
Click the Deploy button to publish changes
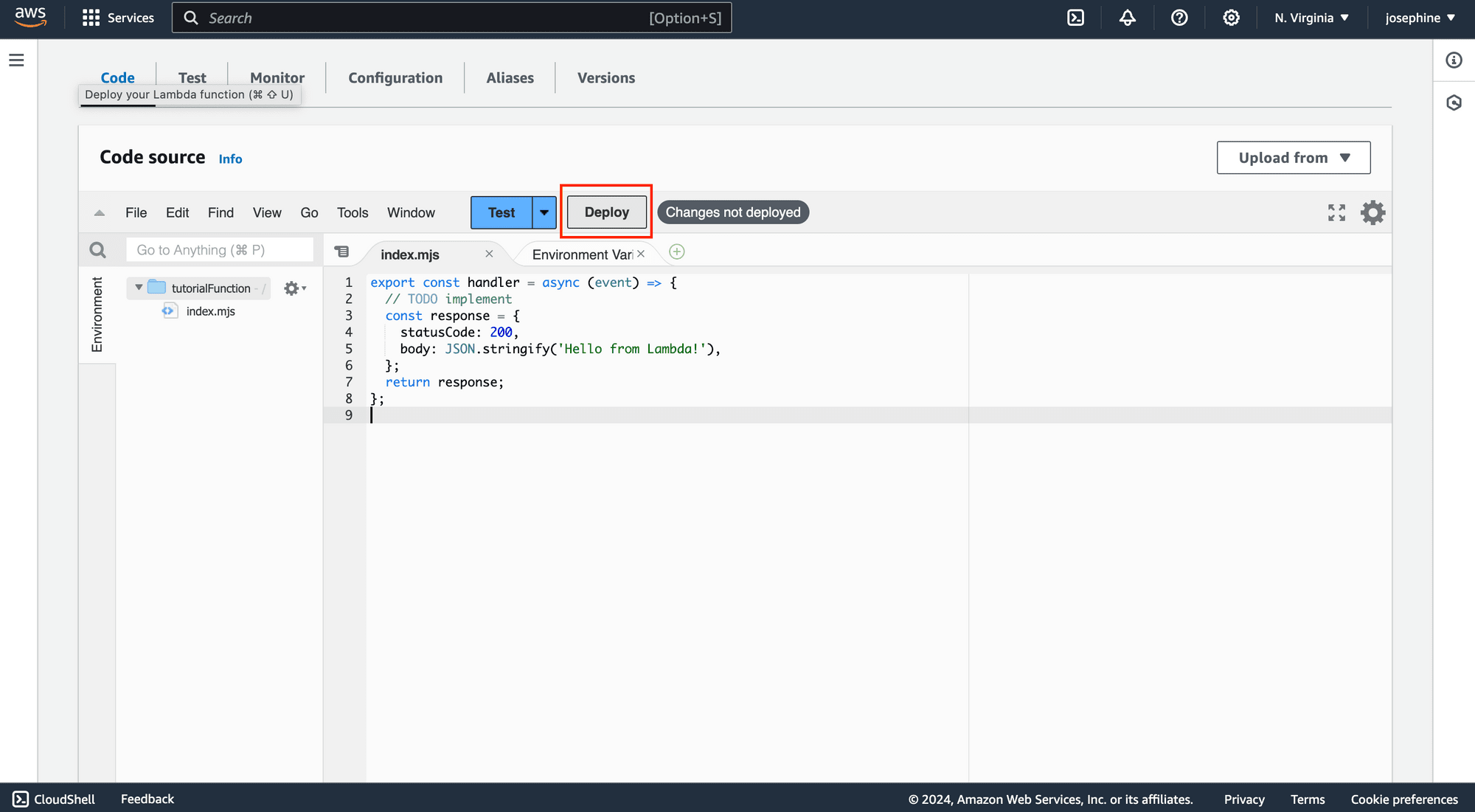pyautogui.click(x=606, y=212)
